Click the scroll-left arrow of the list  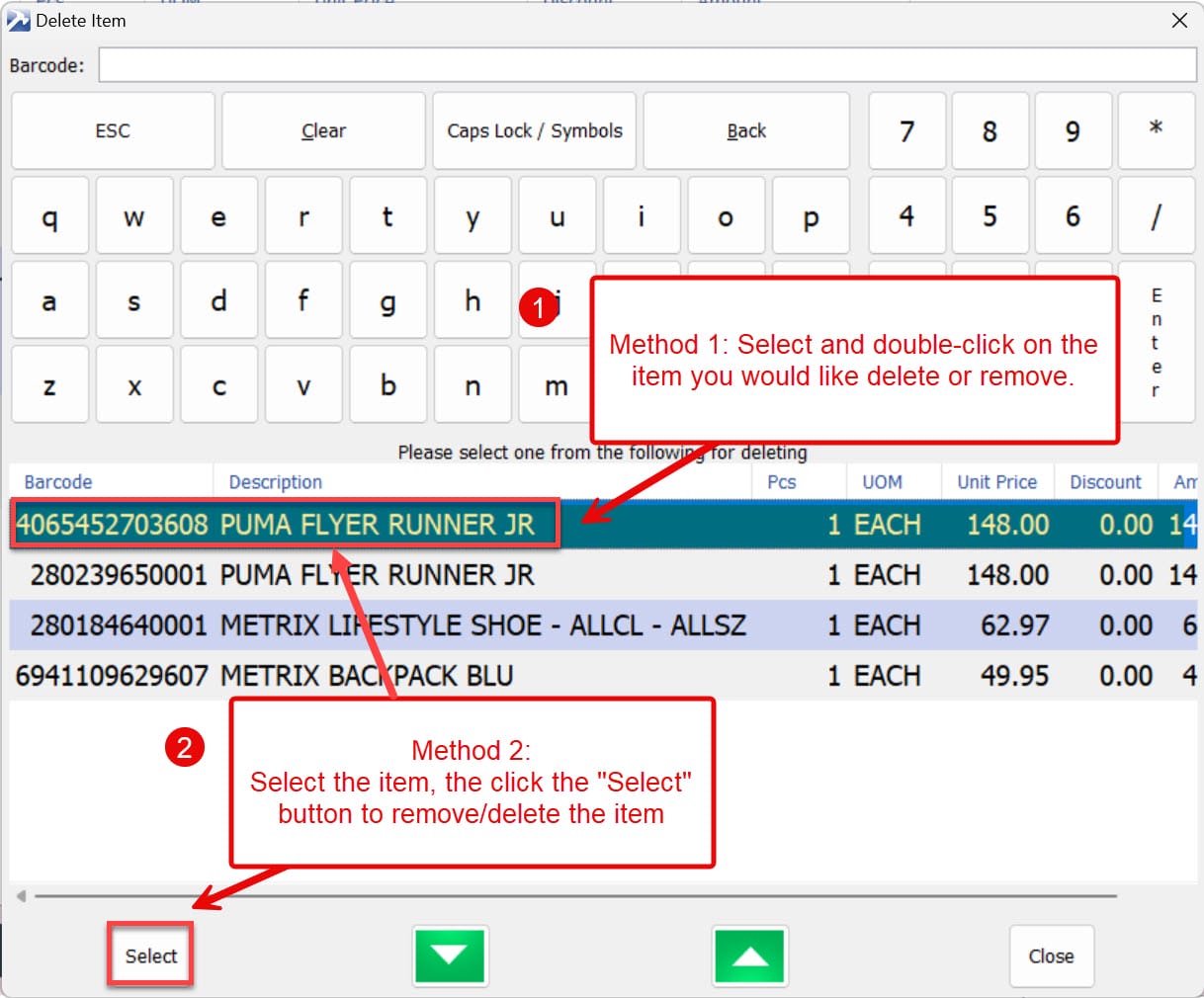coord(21,896)
